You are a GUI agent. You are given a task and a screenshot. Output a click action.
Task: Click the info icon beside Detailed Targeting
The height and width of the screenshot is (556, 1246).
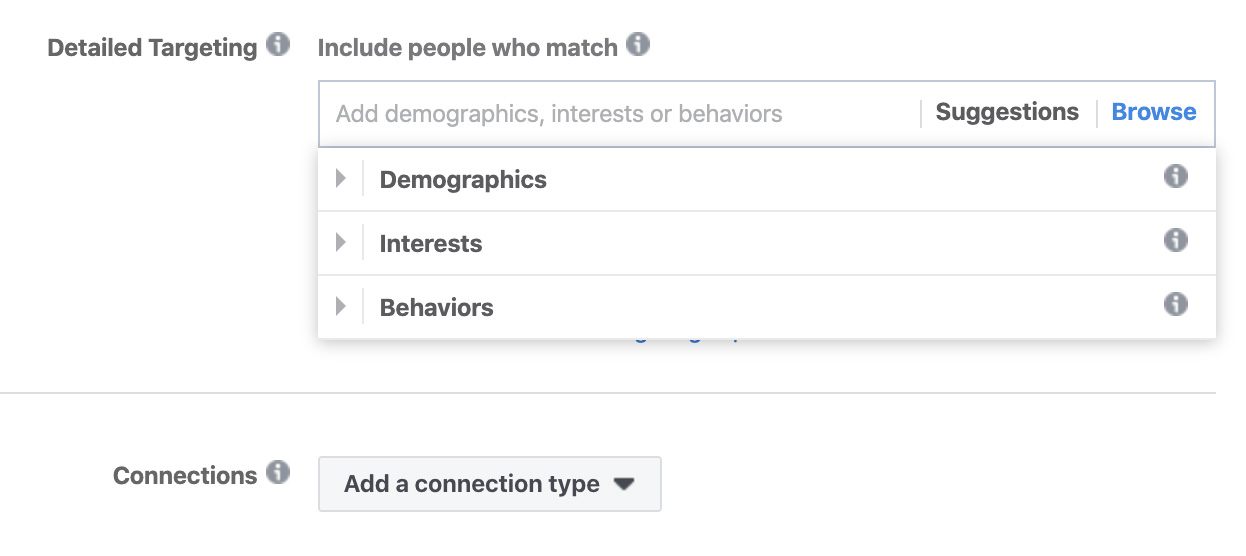point(278,45)
